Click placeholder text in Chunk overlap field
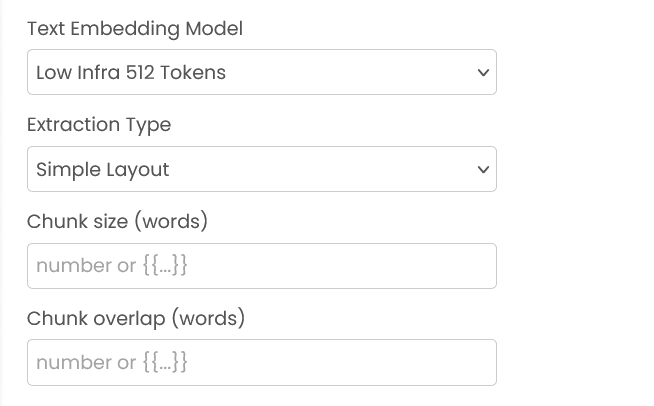The width and height of the screenshot is (654, 406). pos(112,362)
